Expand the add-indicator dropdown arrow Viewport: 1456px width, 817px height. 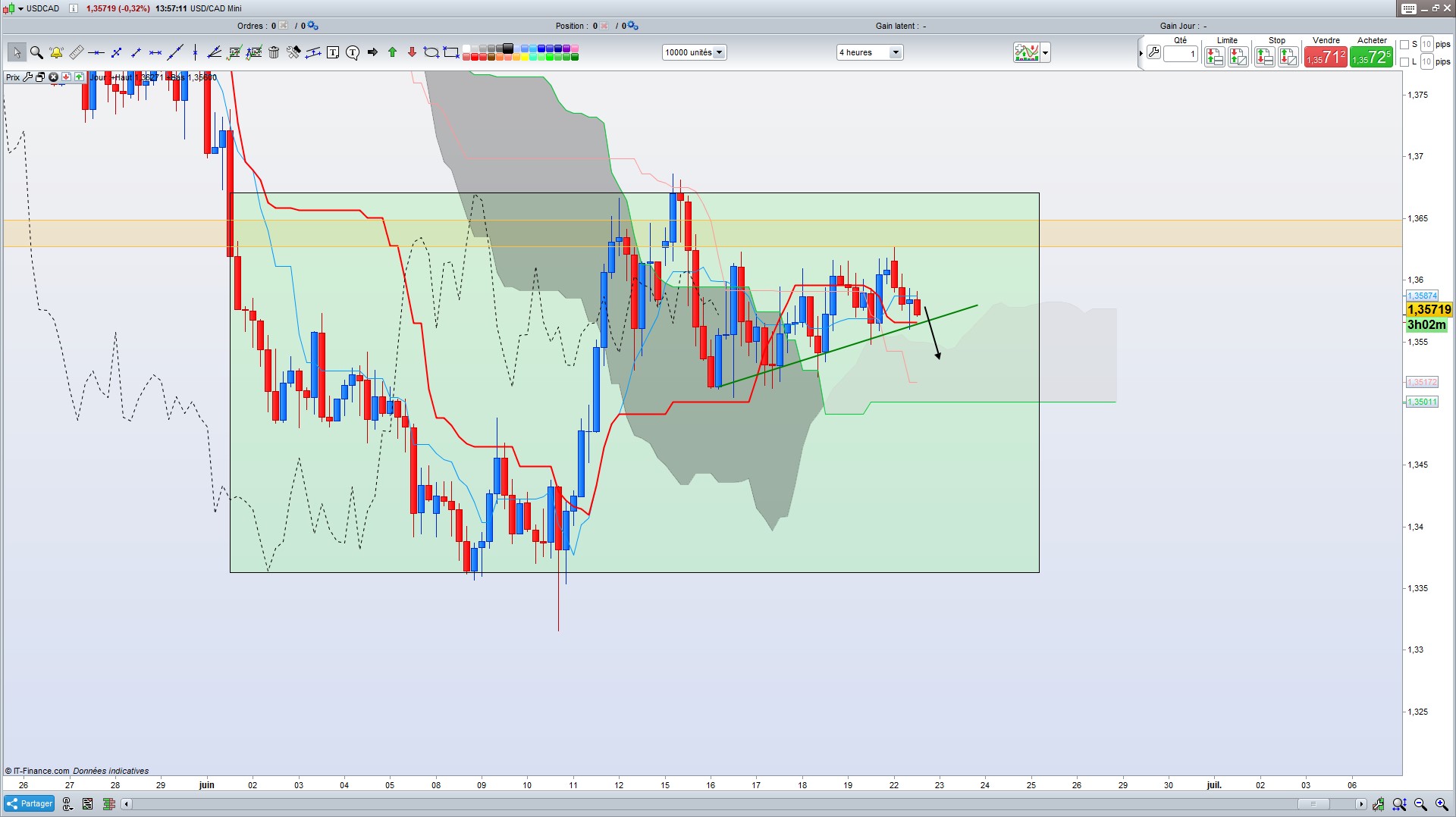click(x=1046, y=52)
